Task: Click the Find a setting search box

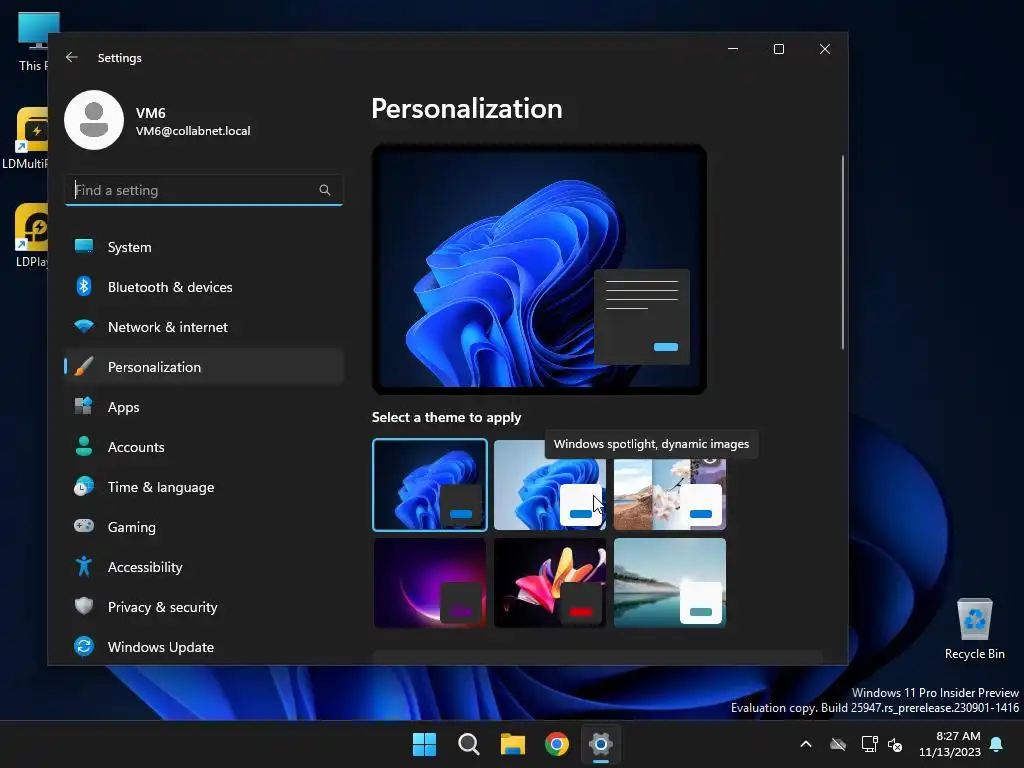Action: [x=204, y=190]
